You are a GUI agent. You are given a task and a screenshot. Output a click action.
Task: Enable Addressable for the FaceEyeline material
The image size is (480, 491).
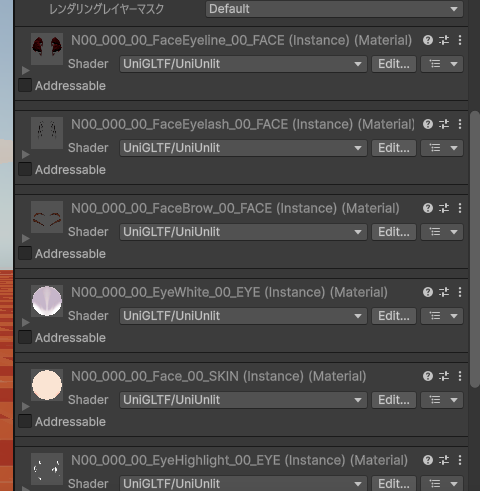(x=25, y=85)
